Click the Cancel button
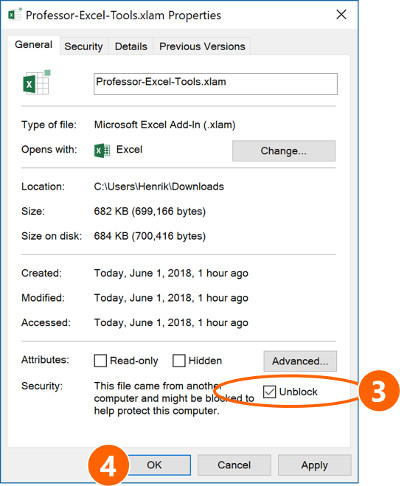Image resolution: width=400 pixels, height=486 pixels. pyautogui.click(x=234, y=465)
